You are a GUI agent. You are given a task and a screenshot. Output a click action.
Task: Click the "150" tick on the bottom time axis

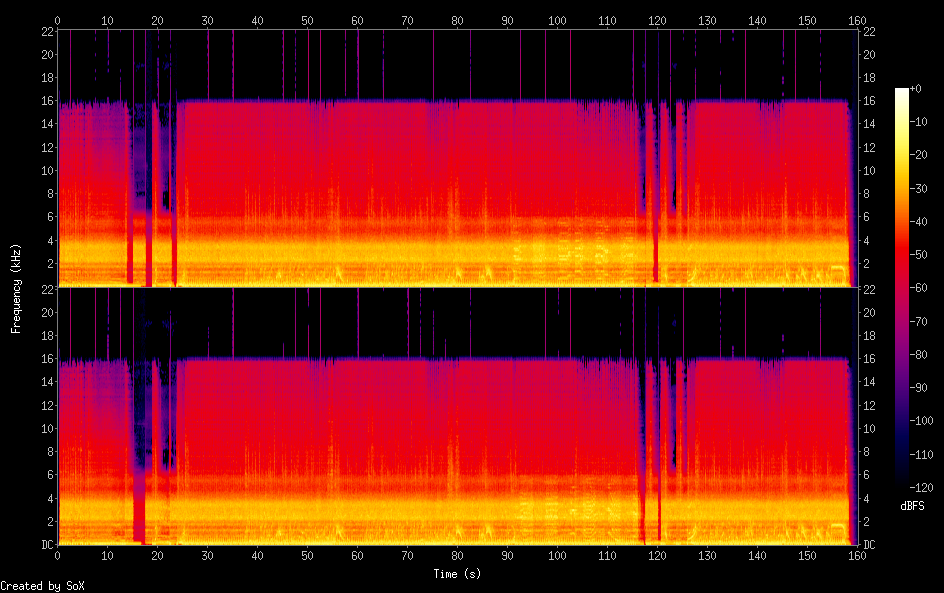click(807, 556)
